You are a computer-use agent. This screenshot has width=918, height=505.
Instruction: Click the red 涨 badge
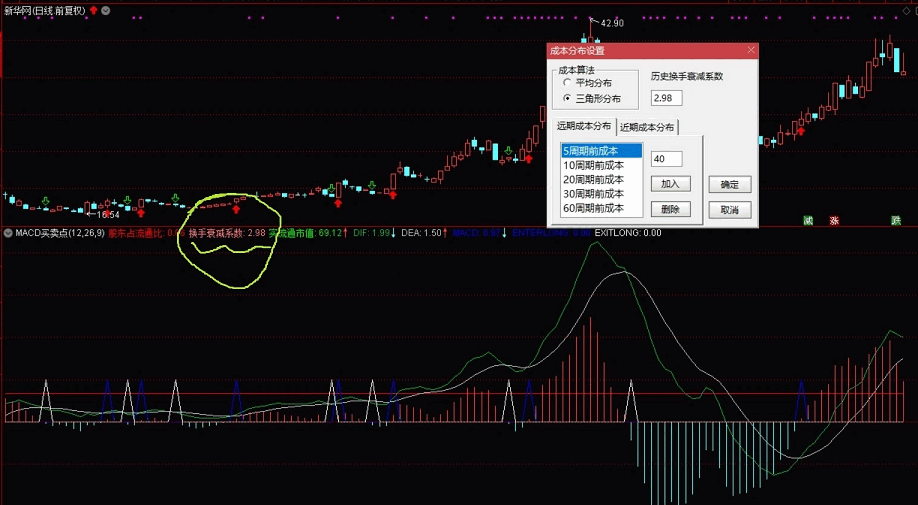point(834,221)
